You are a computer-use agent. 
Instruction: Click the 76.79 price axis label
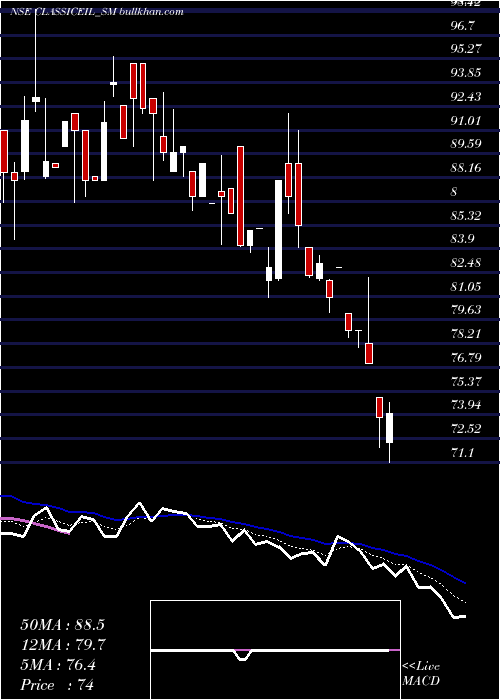pos(467,358)
